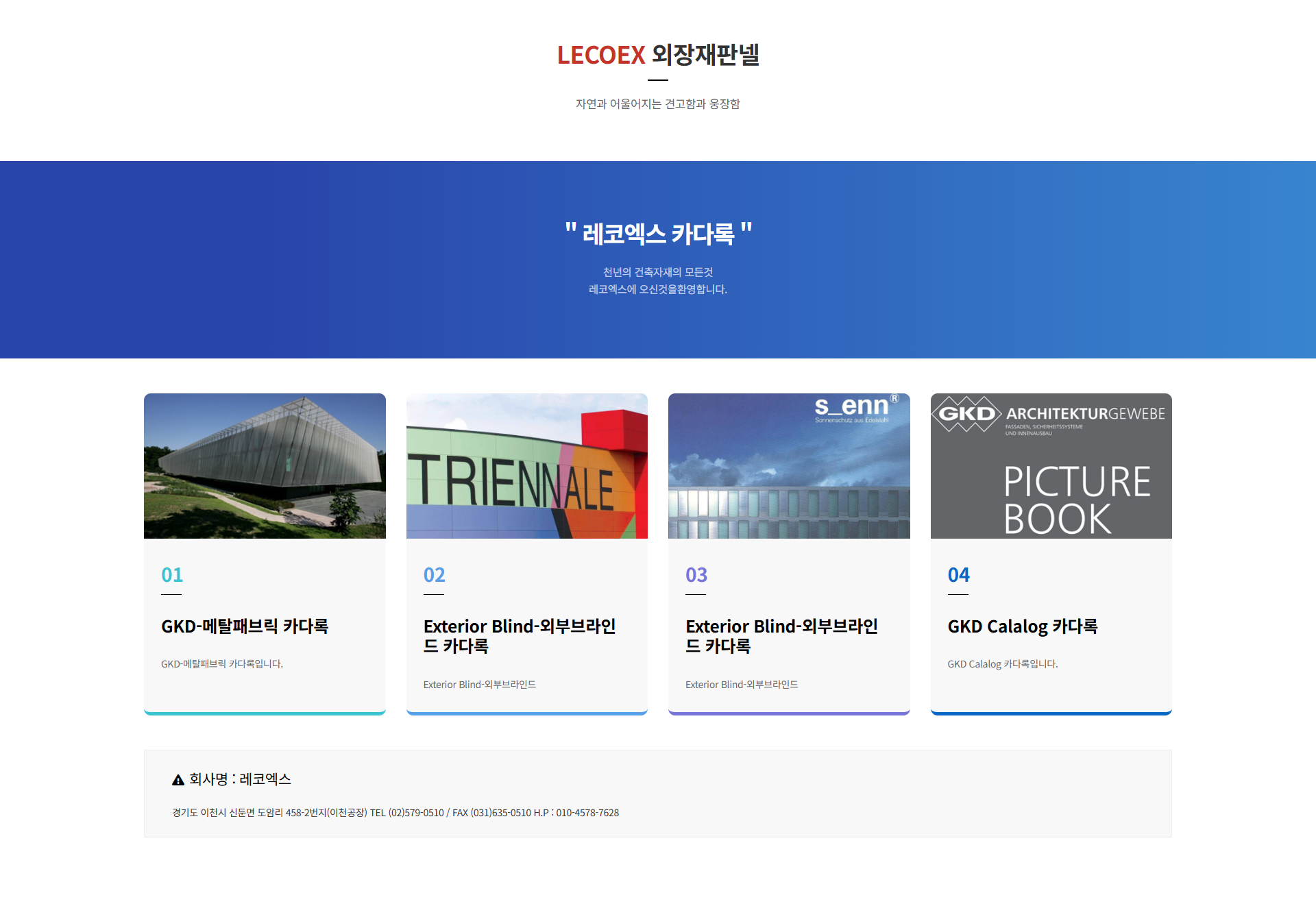Open the GKD metal fabric building thumbnail

coord(265,466)
